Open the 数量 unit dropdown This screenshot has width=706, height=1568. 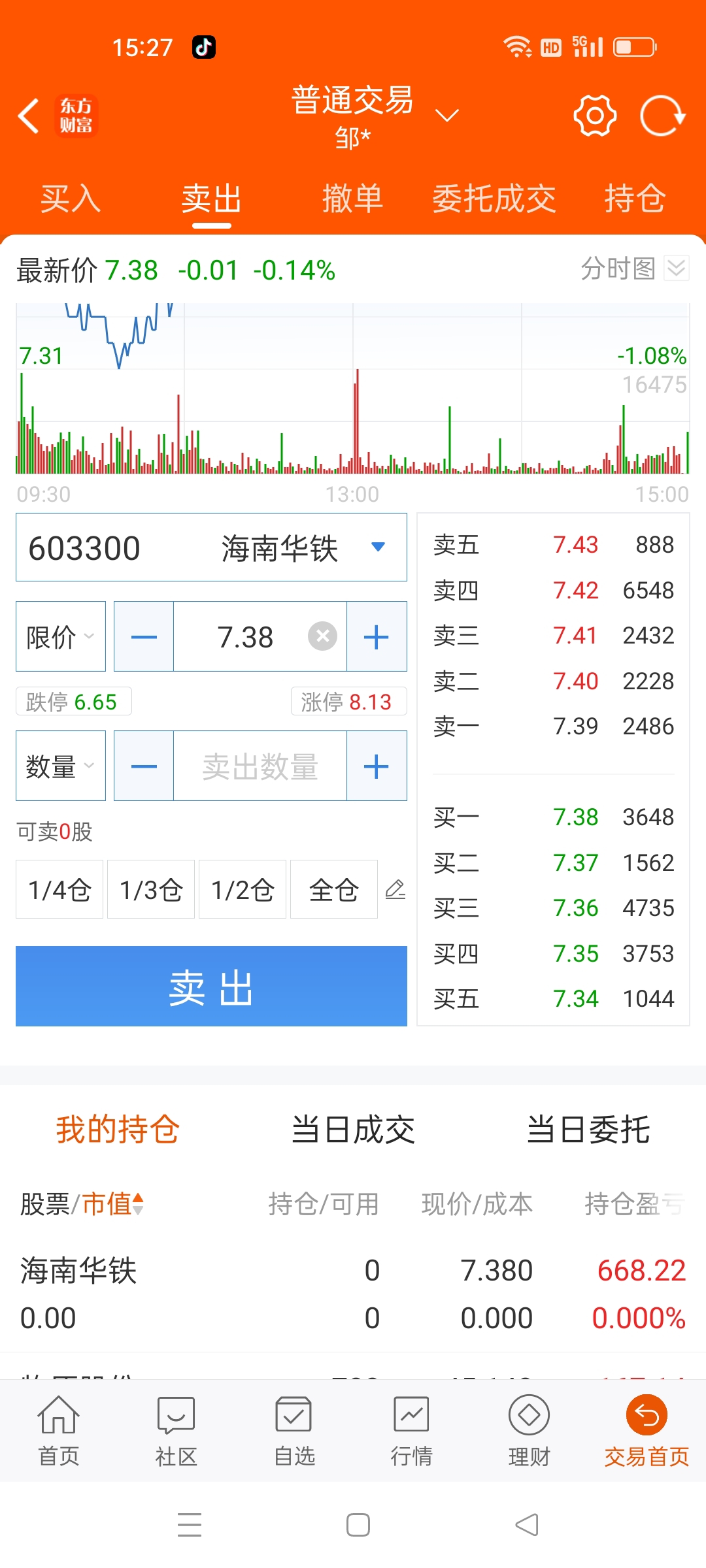click(x=61, y=766)
